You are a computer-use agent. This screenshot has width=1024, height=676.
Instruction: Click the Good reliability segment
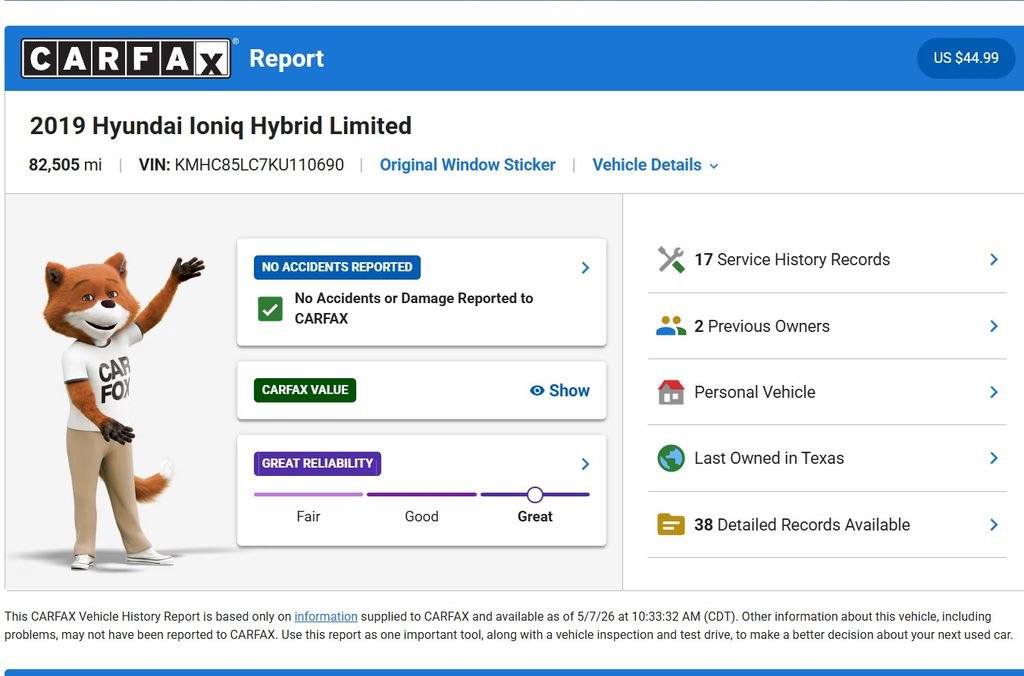tap(421, 494)
